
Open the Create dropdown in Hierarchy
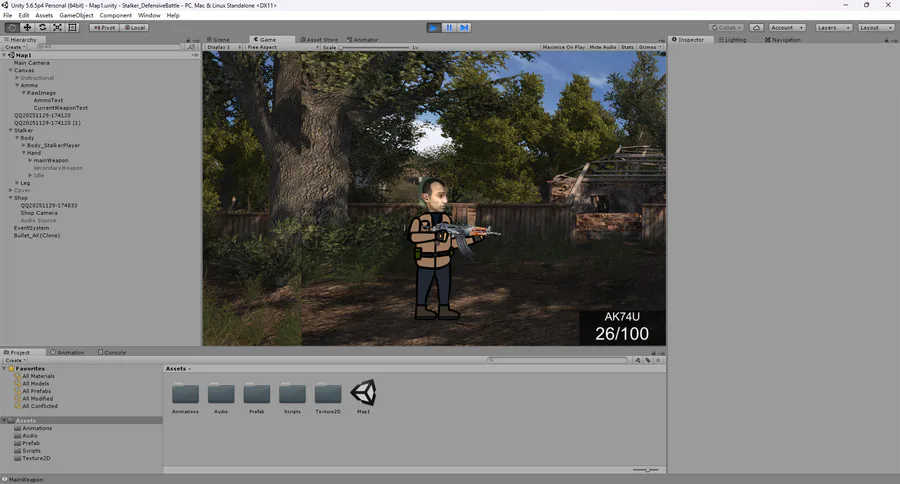point(15,47)
